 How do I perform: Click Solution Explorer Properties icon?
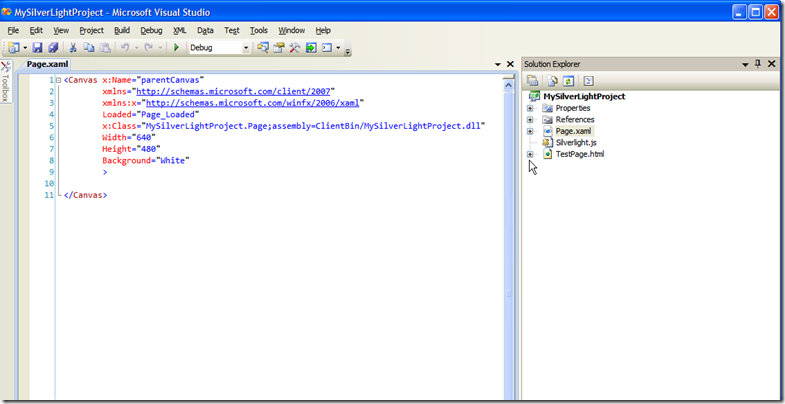(x=532, y=81)
